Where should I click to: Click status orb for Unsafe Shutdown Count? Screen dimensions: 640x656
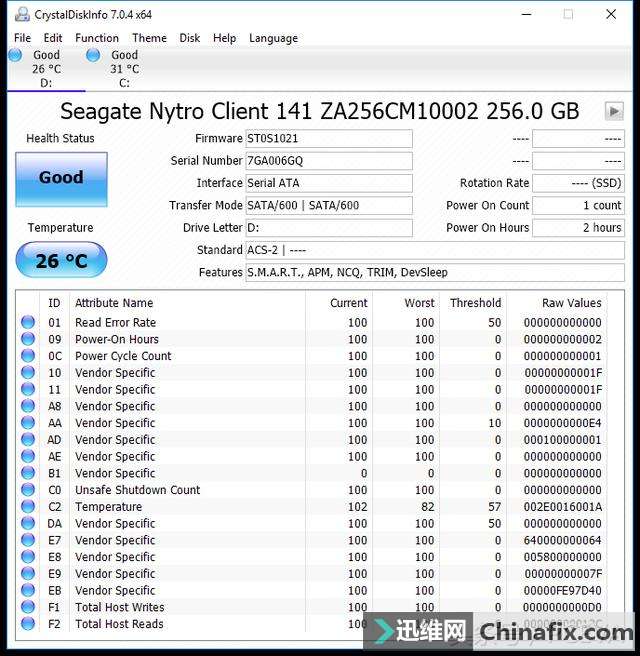click(x=28, y=489)
